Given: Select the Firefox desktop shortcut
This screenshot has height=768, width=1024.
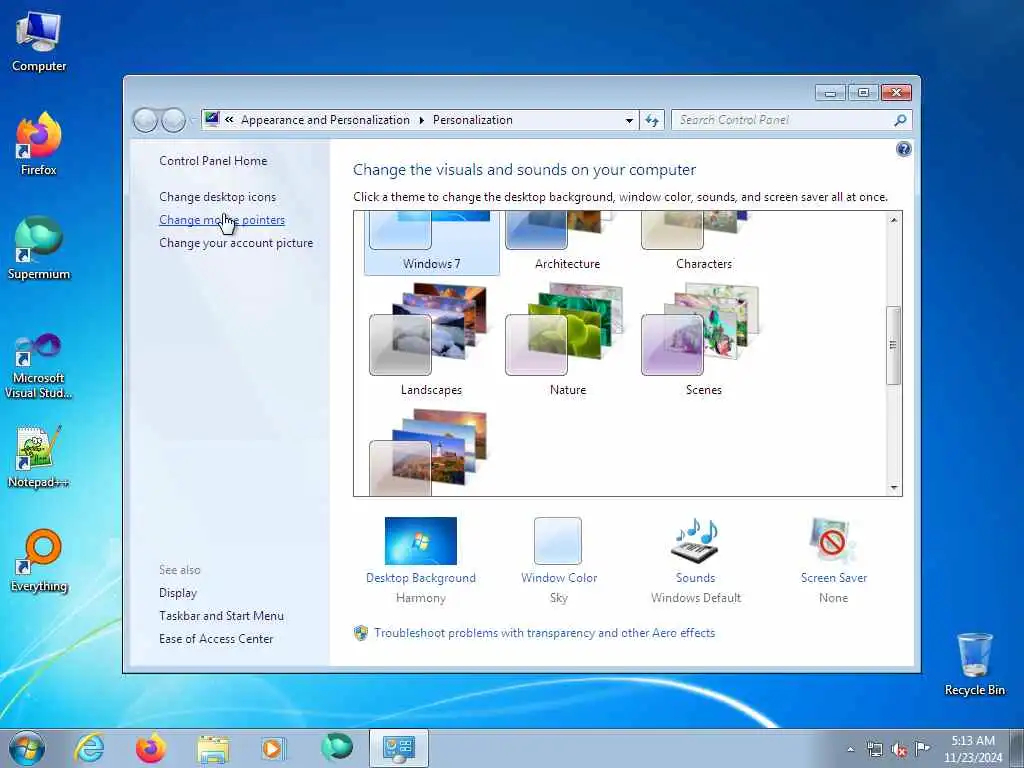Looking at the screenshot, I should click(39, 144).
